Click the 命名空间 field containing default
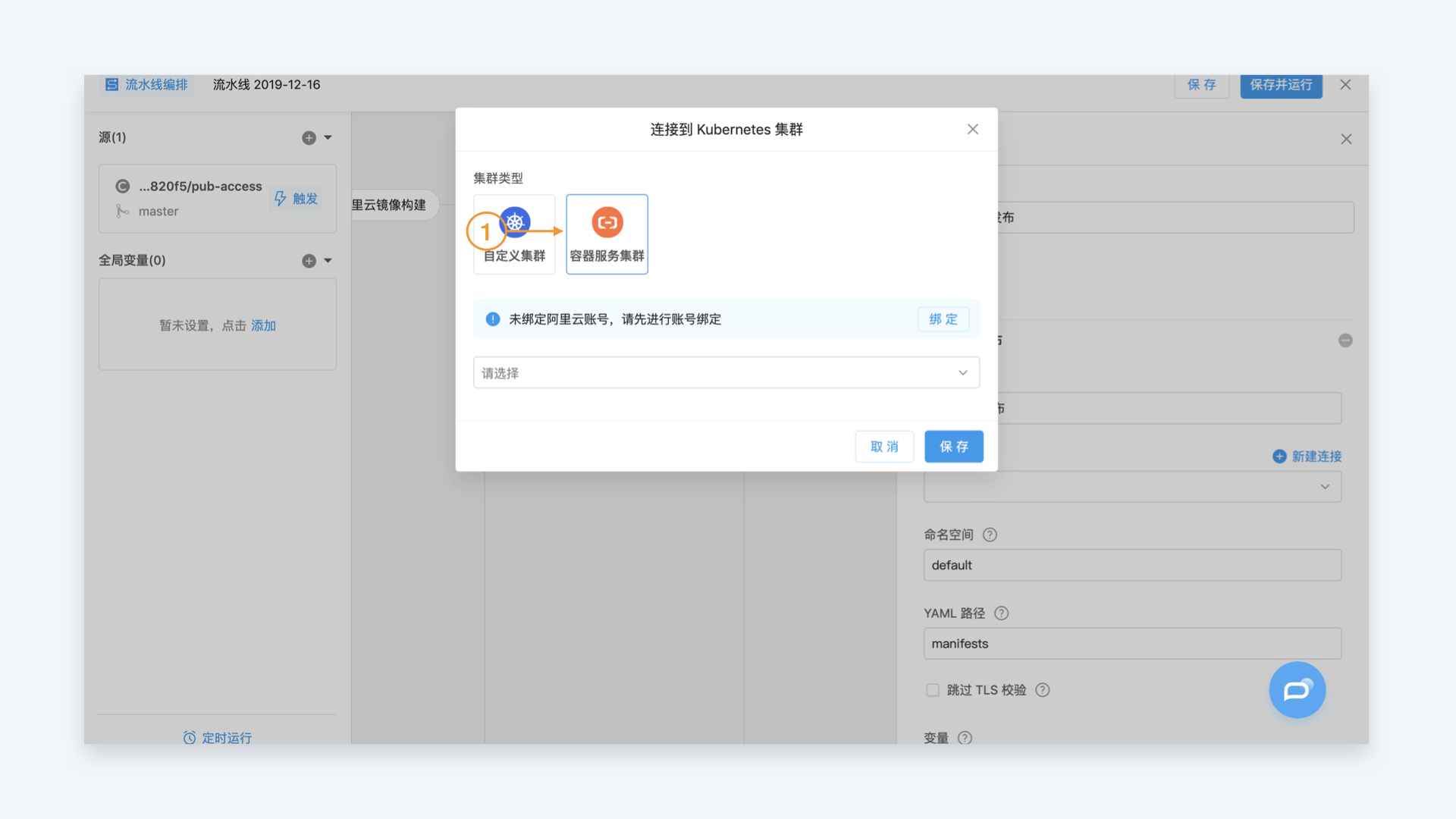The height and width of the screenshot is (819, 1456). (x=1133, y=565)
